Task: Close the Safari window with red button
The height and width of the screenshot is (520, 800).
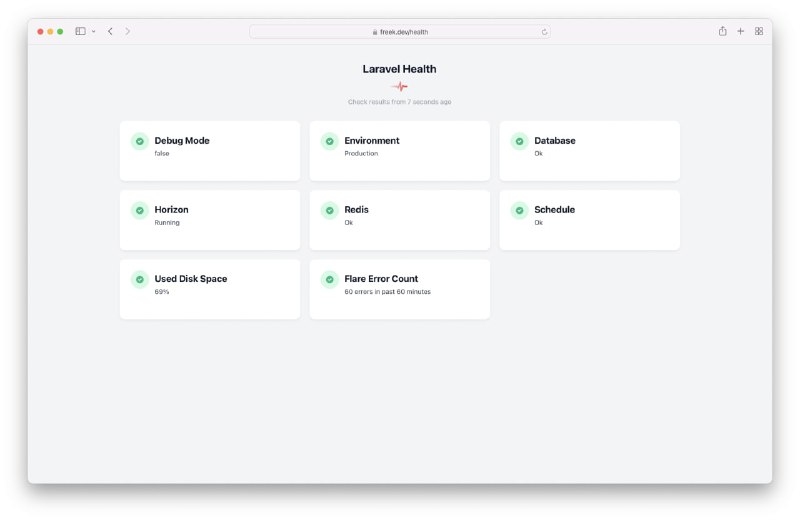Action: [x=40, y=32]
